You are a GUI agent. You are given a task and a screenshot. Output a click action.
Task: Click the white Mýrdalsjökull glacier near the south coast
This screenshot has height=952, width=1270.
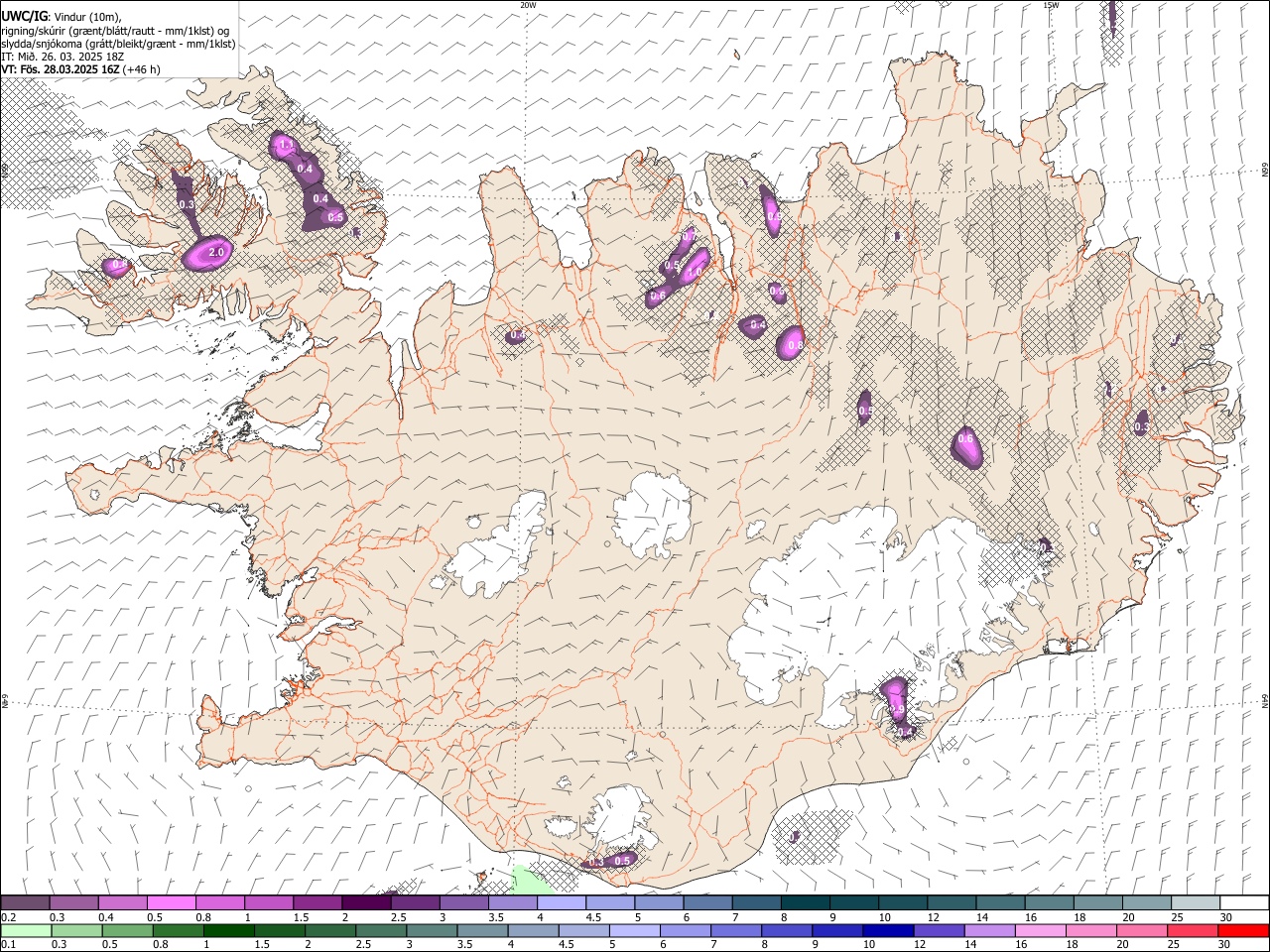click(x=620, y=818)
